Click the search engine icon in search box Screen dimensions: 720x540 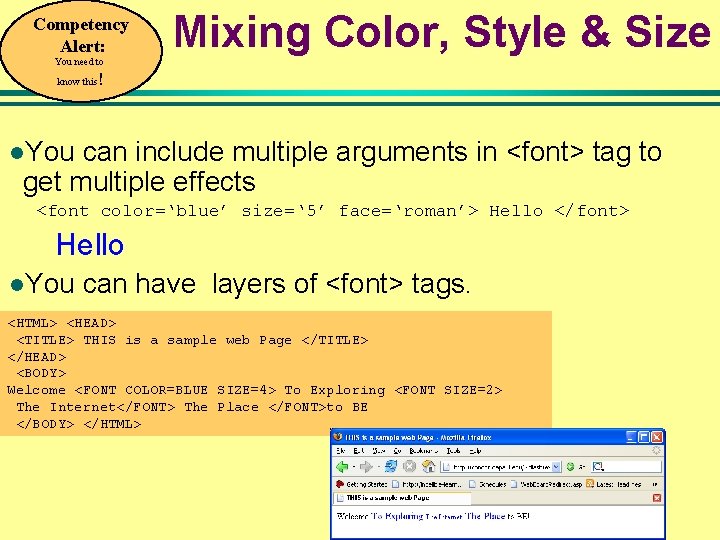click(598, 467)
